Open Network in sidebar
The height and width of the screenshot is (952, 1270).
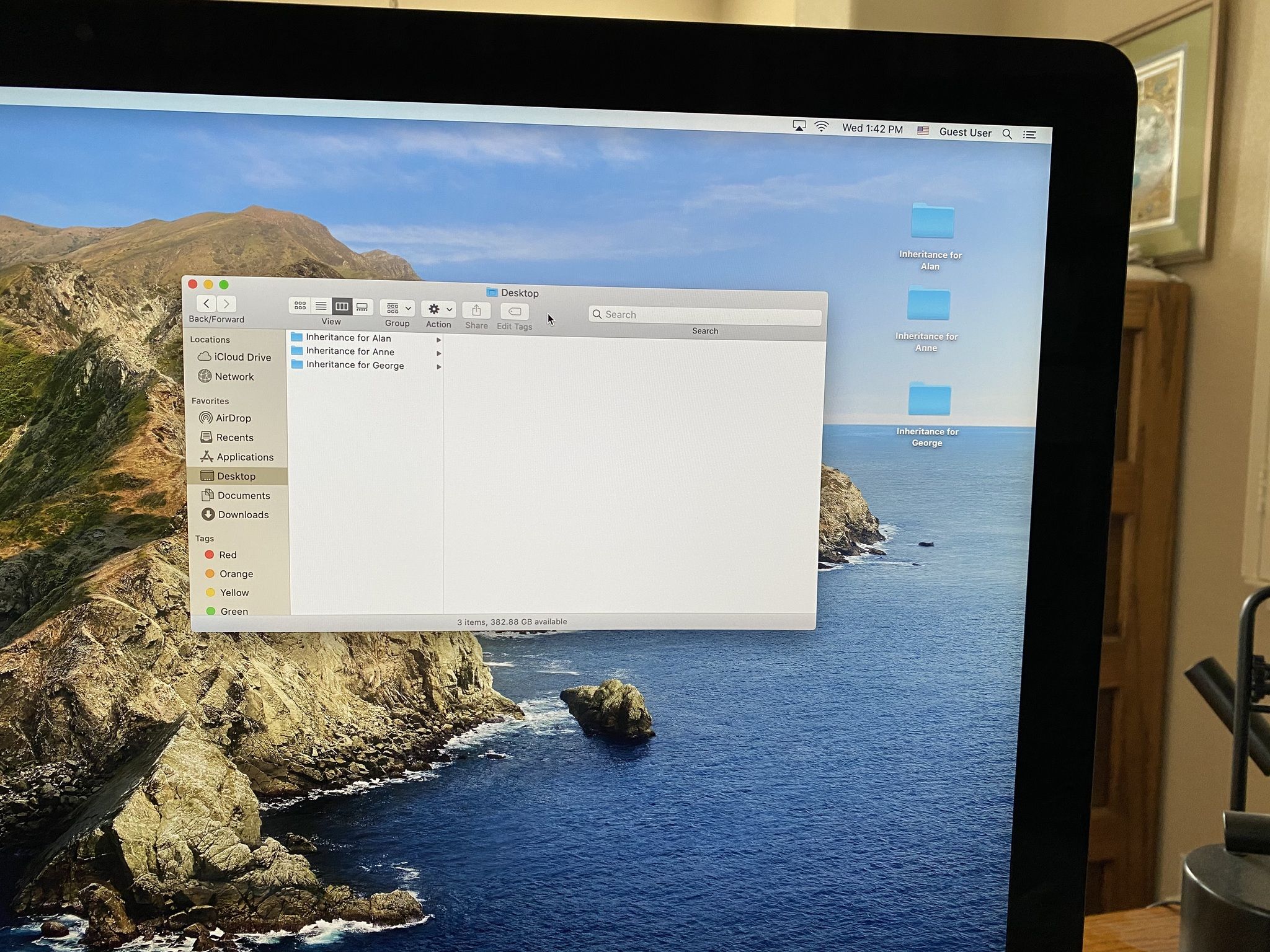click(x=226, y=376)
